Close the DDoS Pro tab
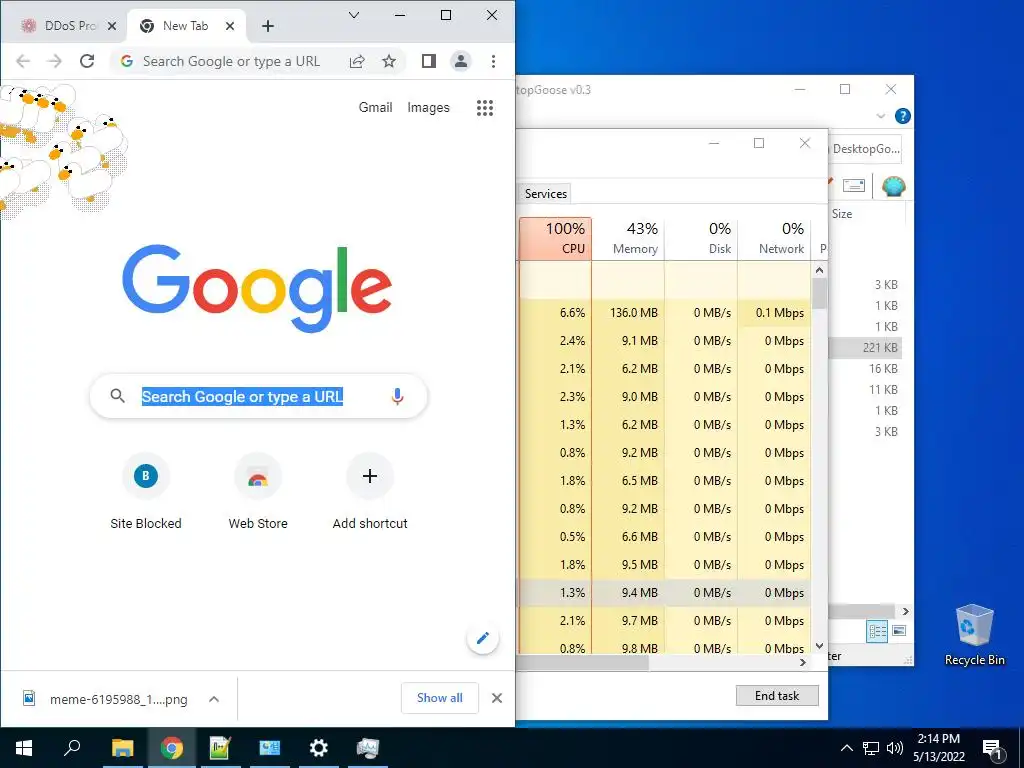The width and height of the screenshot is (1024, 768). point(112,26)
